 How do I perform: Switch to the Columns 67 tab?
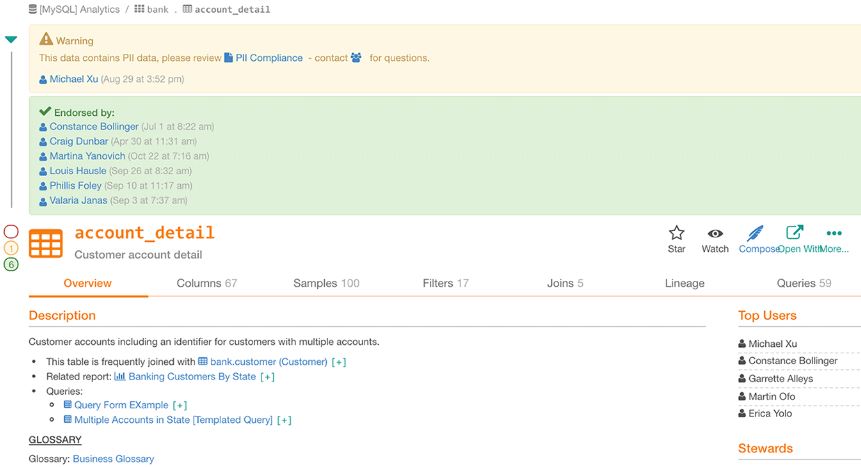pyautogui.click(x=206, y=283)
